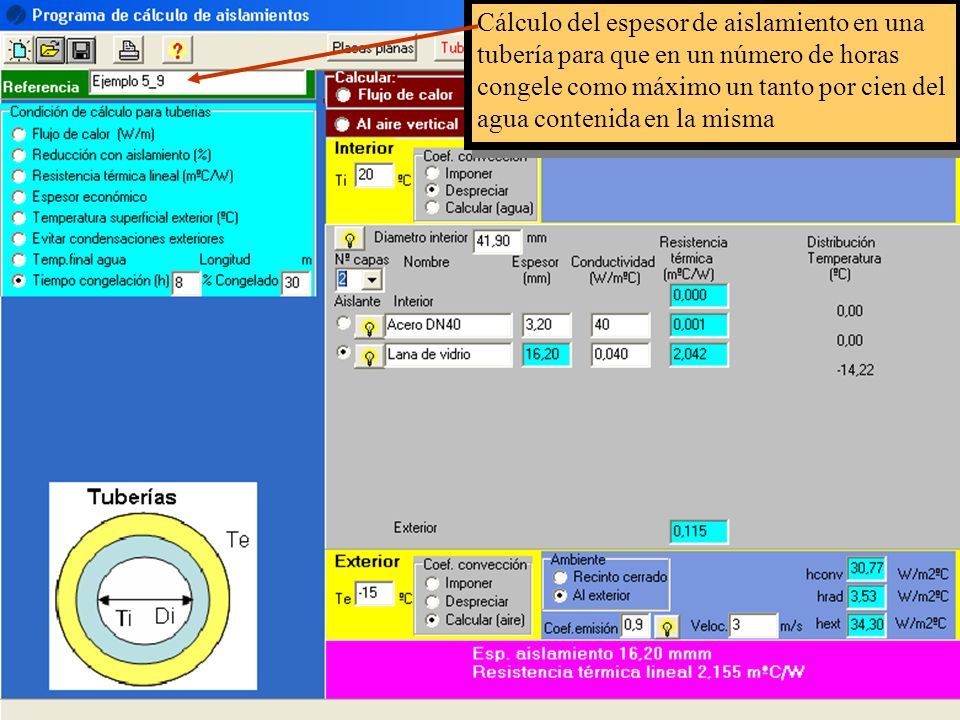Screen dimensions: 960x720
Task: Choose Despreciar for interior convection coefficient
Action: (432, 190)
